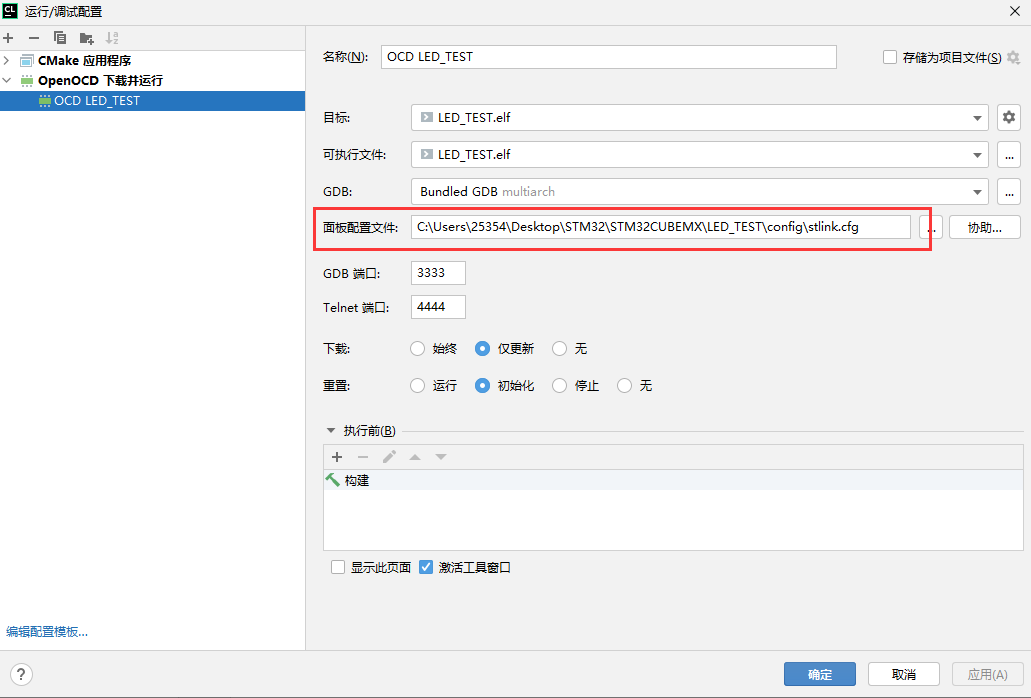Select OCD LED_TEST configuration in tree
Viewport: 1031px width, 698px height.
click(x=96, y=101)
